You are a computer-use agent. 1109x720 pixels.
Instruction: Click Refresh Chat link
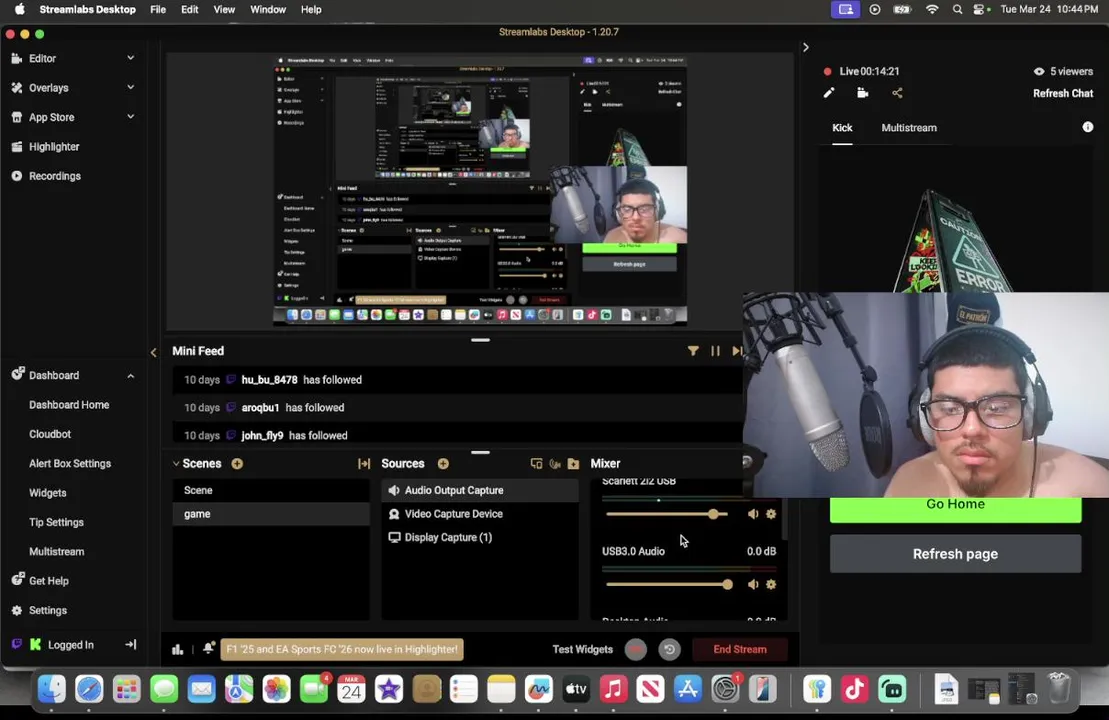pyautogui.click(x=1063, y=93)
